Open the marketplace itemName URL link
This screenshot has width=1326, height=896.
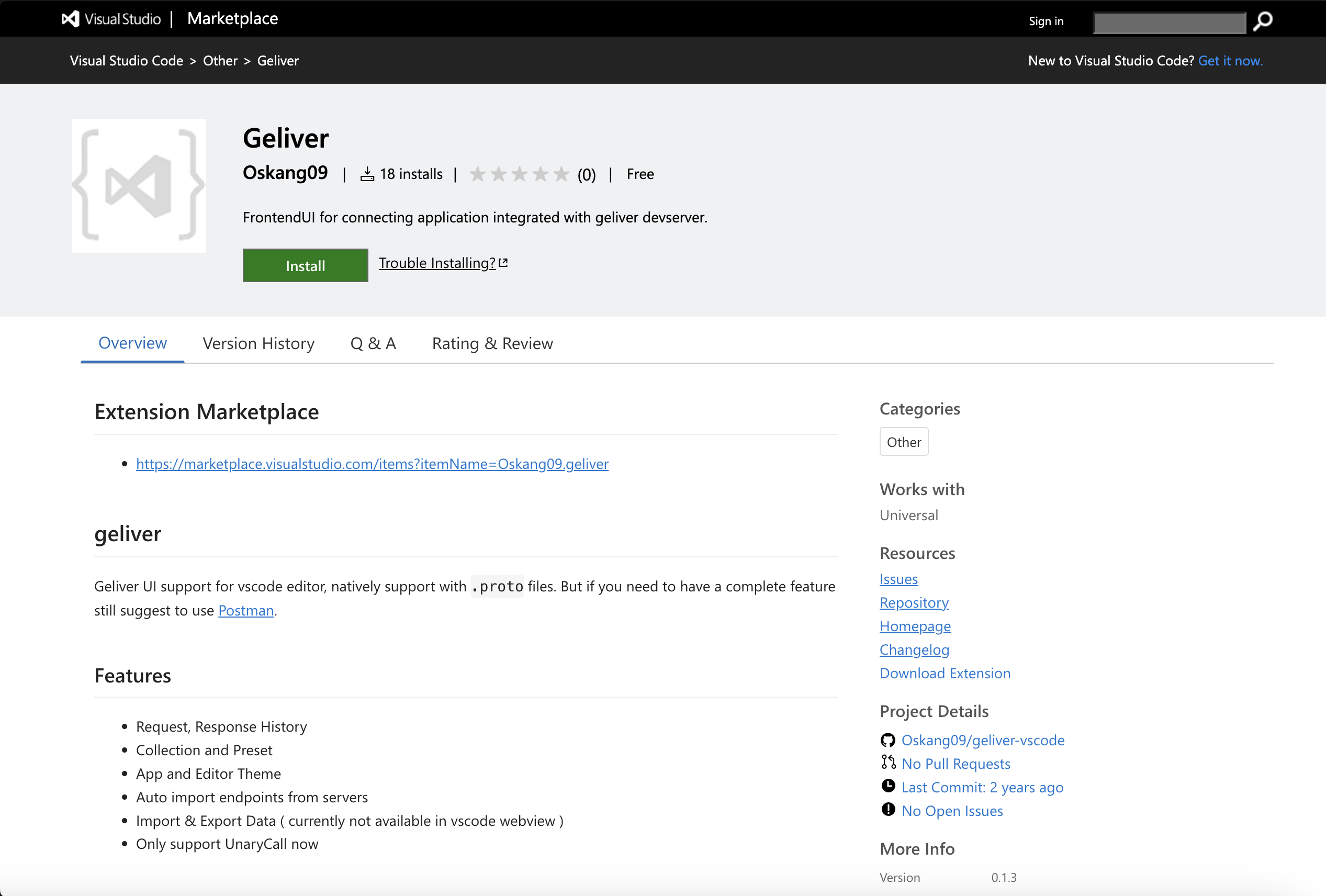[x=372, y=464]
